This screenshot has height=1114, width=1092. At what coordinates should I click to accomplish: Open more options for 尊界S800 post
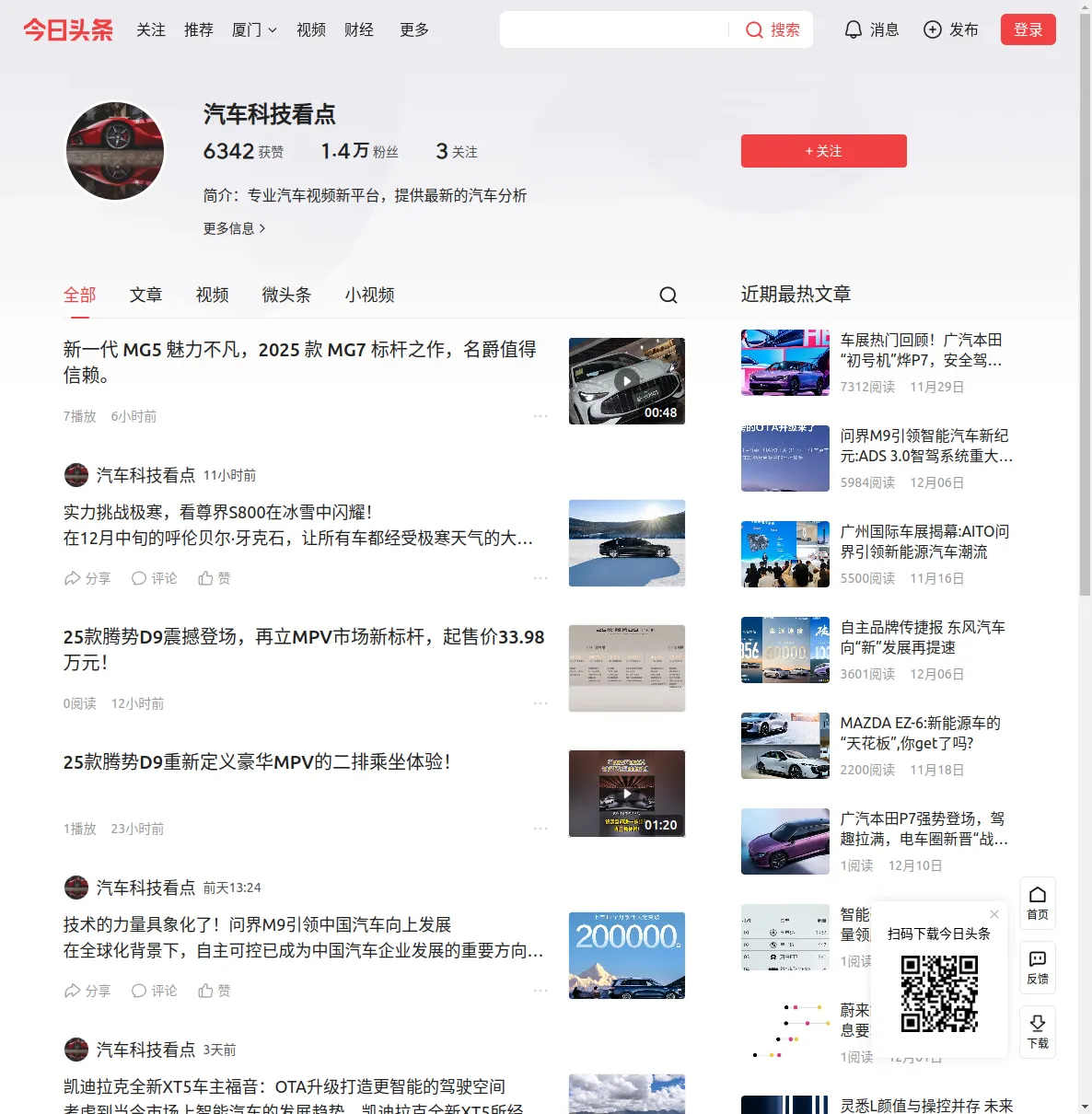(540, 578)
